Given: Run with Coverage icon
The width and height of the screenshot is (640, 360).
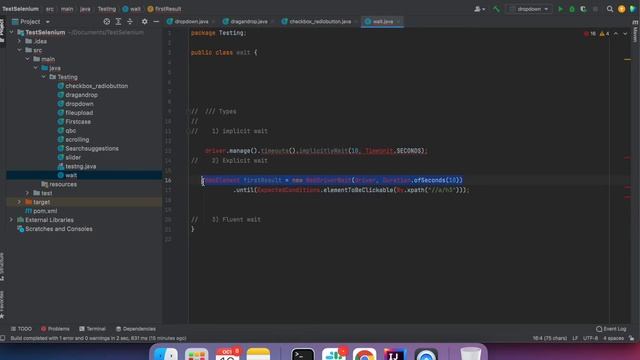Looking at the screenshot, I should (583, 9).
